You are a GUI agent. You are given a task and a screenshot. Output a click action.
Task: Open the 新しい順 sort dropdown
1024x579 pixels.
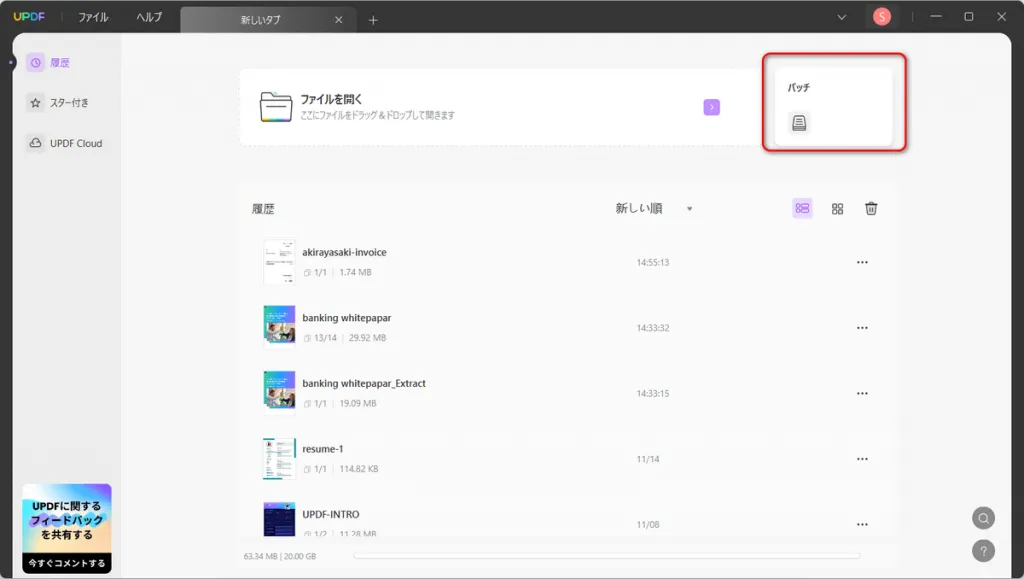click(654, 208)
